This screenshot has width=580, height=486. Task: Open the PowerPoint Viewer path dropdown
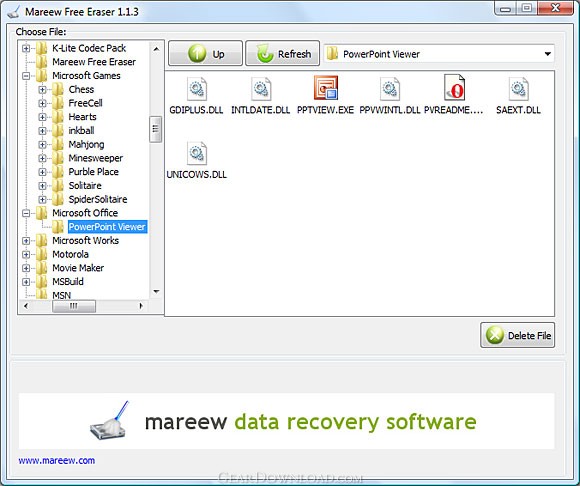pos(548,54)
